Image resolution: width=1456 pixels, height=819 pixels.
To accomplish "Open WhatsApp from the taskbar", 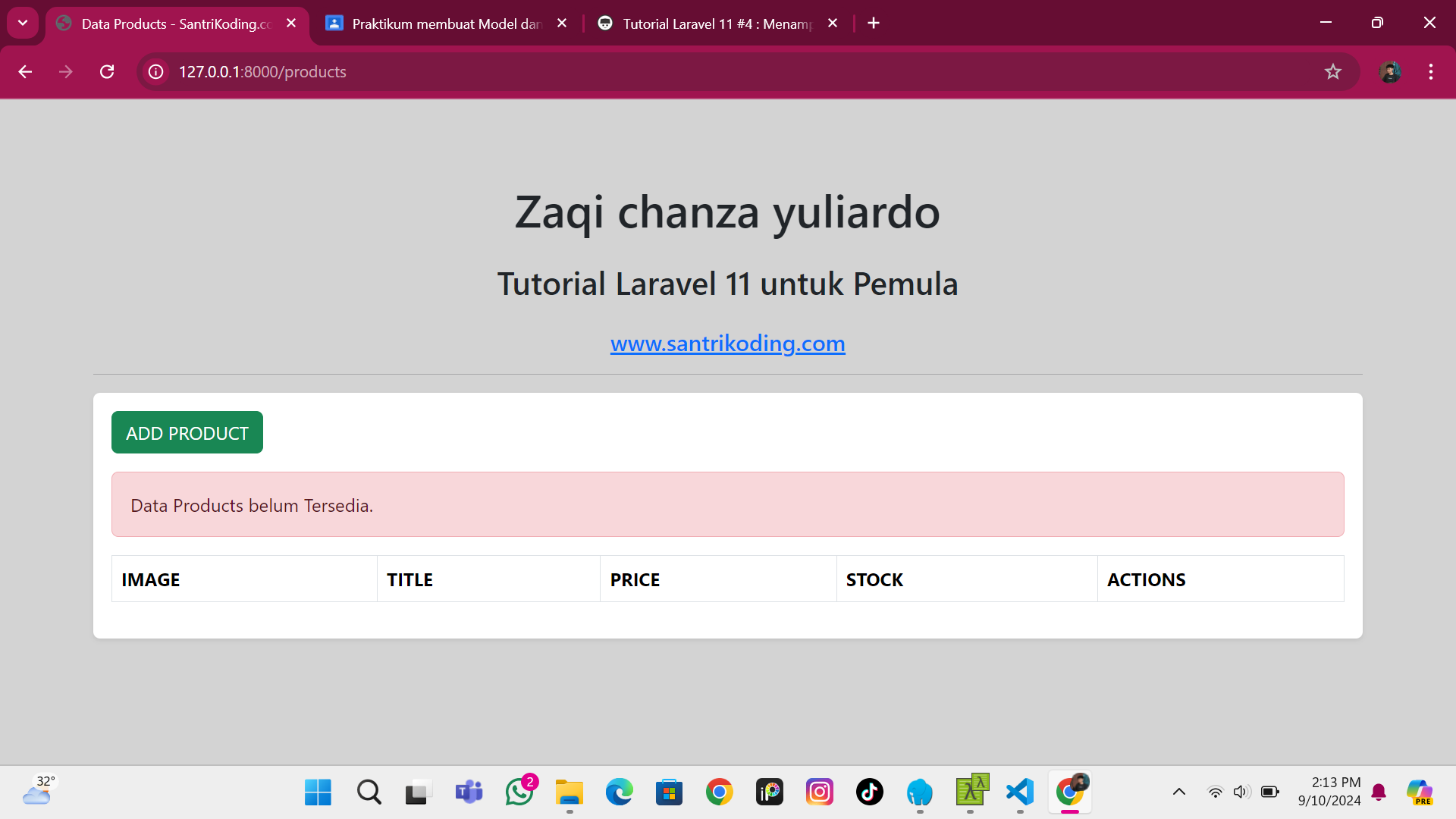I will 519,792.
